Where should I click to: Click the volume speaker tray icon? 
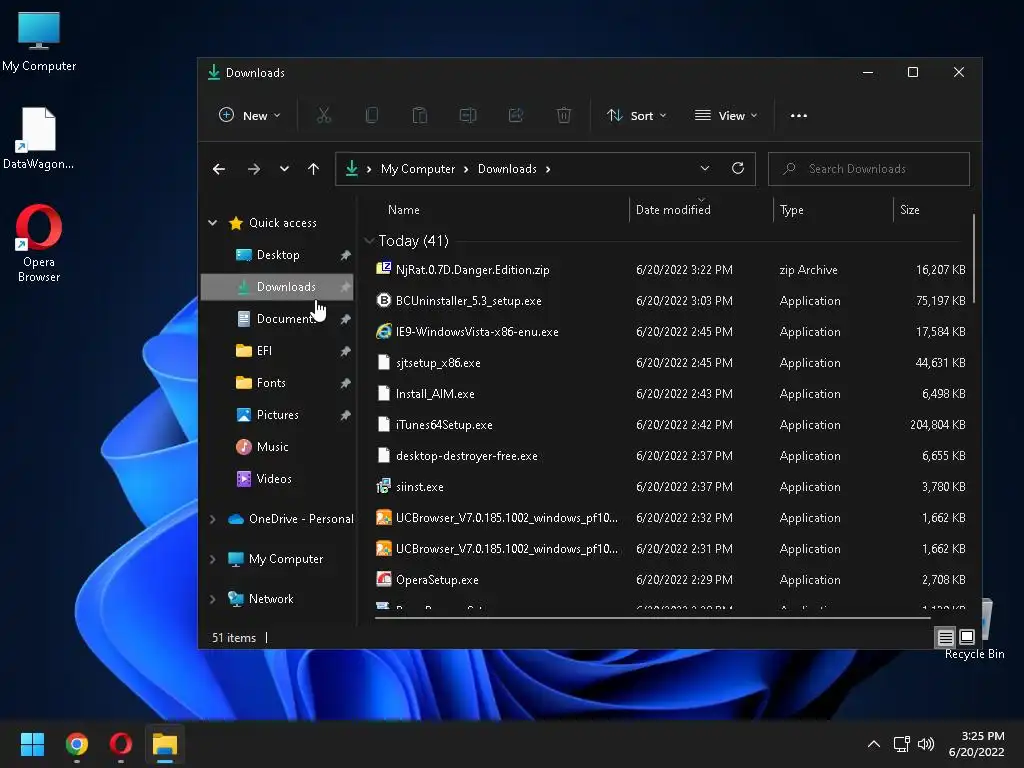[x=926, y=744]
